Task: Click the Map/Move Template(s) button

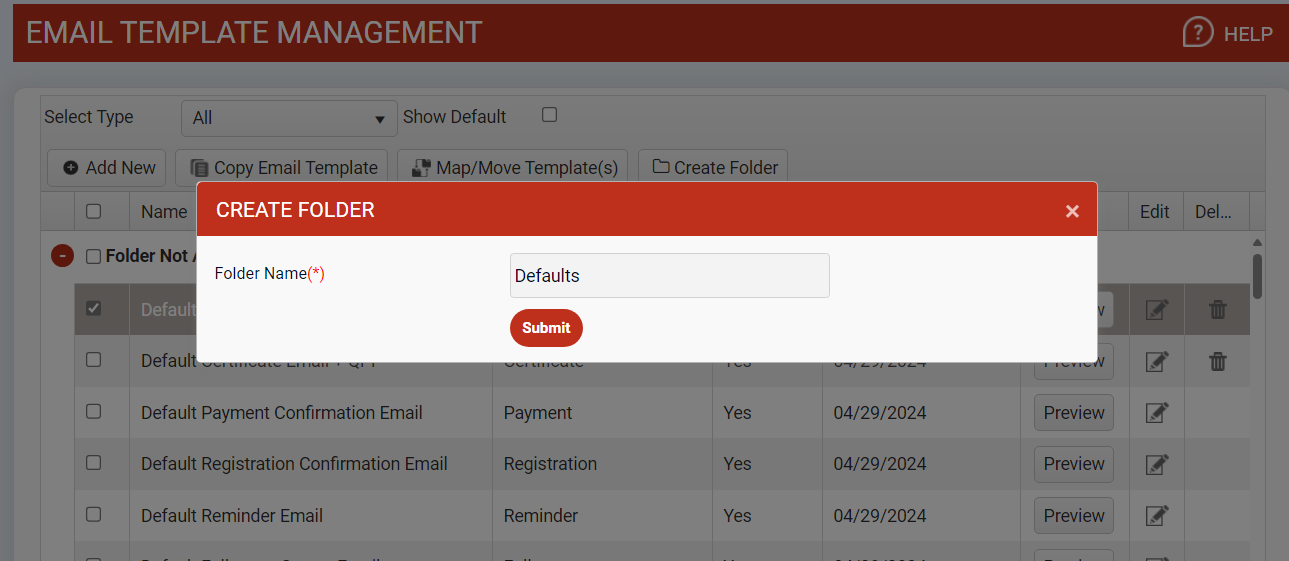Action: click(x=513, y=168)
